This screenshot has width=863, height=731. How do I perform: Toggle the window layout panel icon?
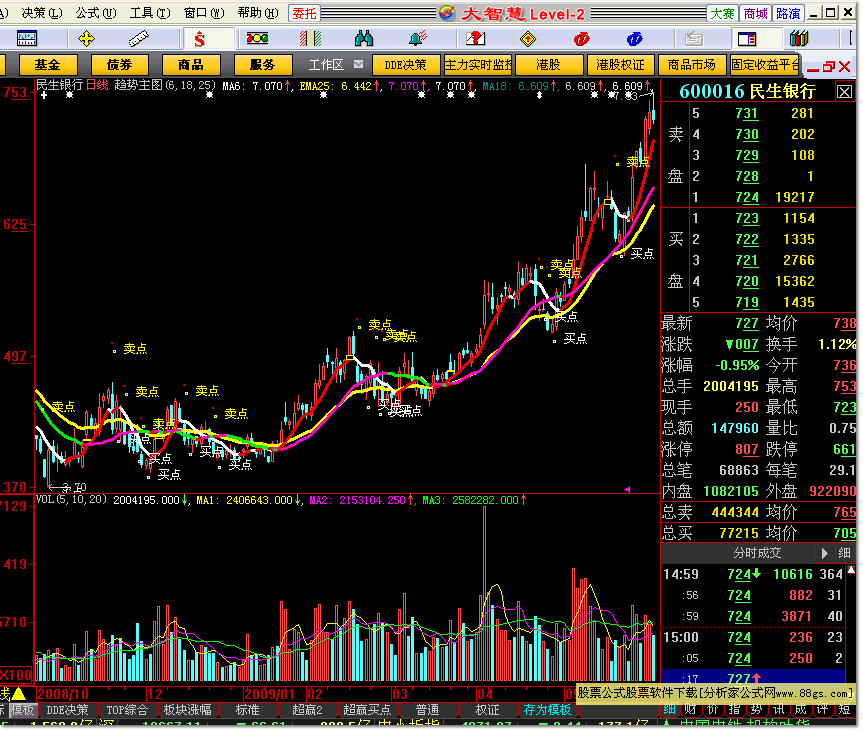747,39
